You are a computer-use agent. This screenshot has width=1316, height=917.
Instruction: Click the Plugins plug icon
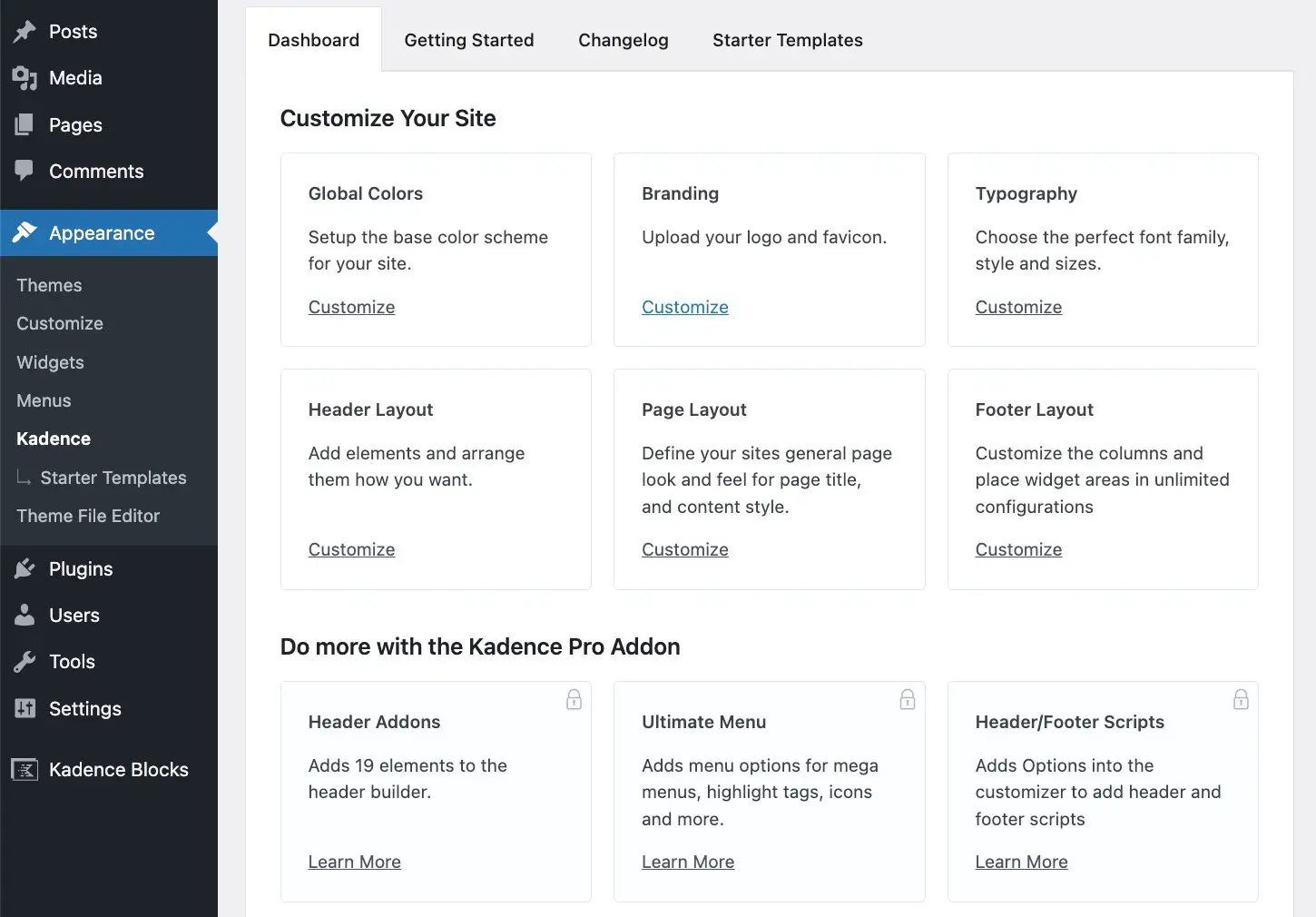pyautogui.click(x=25, y=569)
